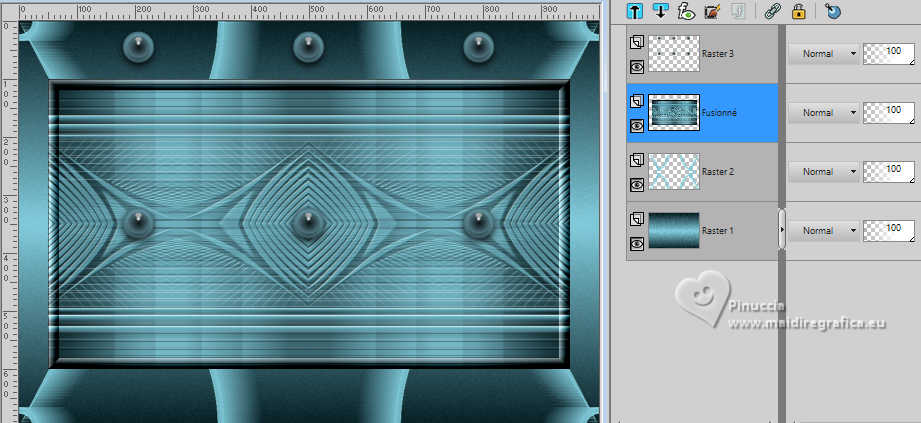Hide the Raster 3 layer

[x=637, y=67]
